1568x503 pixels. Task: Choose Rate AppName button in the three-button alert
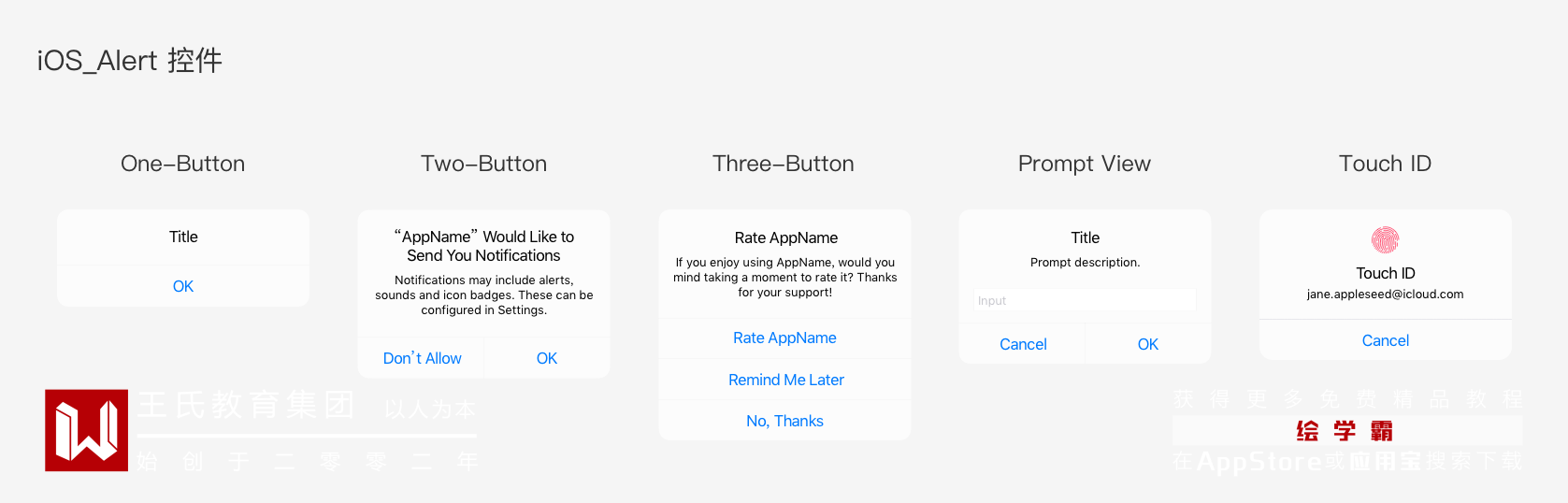pos(784,338)
